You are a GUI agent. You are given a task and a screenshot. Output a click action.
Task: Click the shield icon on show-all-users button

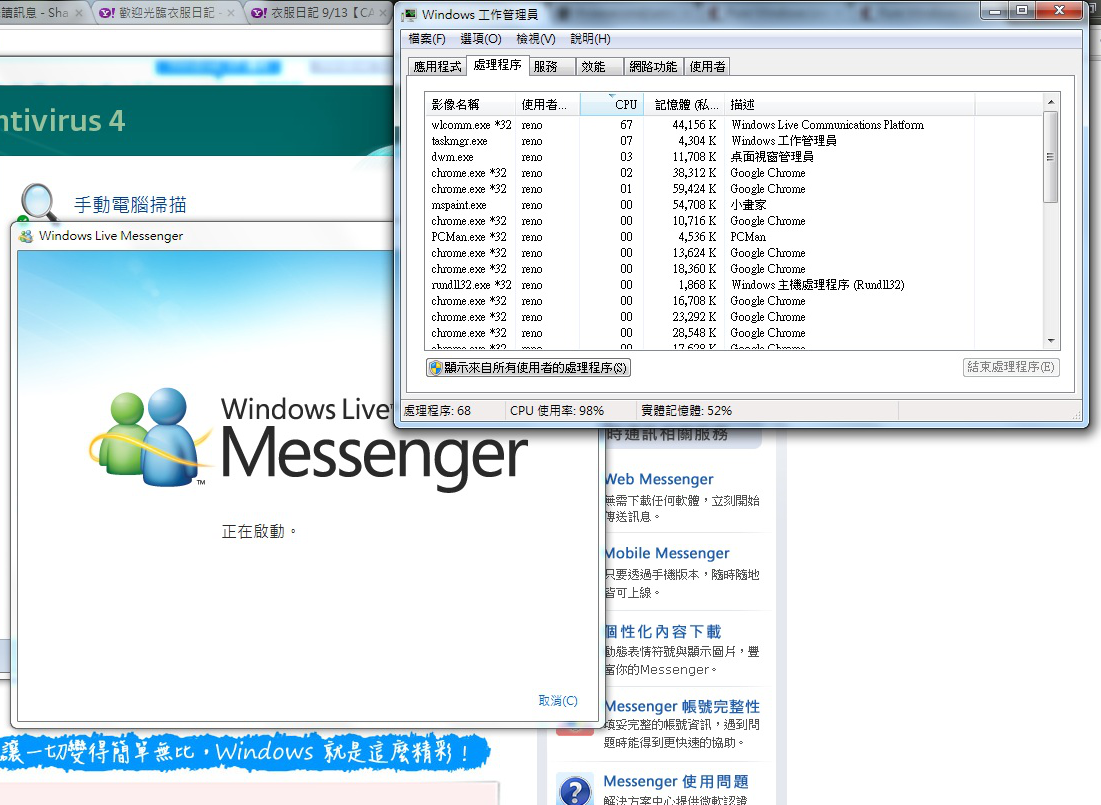tap(435, 367)
